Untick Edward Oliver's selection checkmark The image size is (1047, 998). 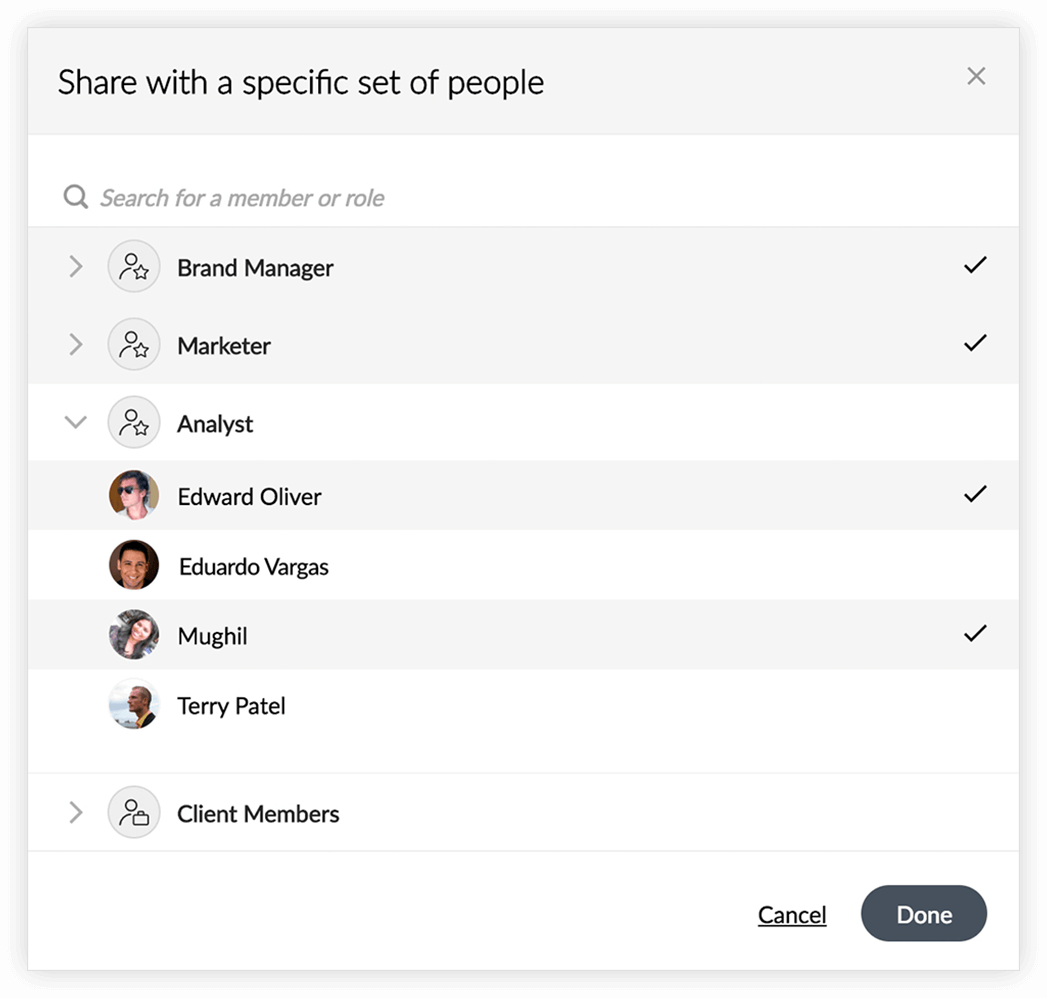pos(975,494)
